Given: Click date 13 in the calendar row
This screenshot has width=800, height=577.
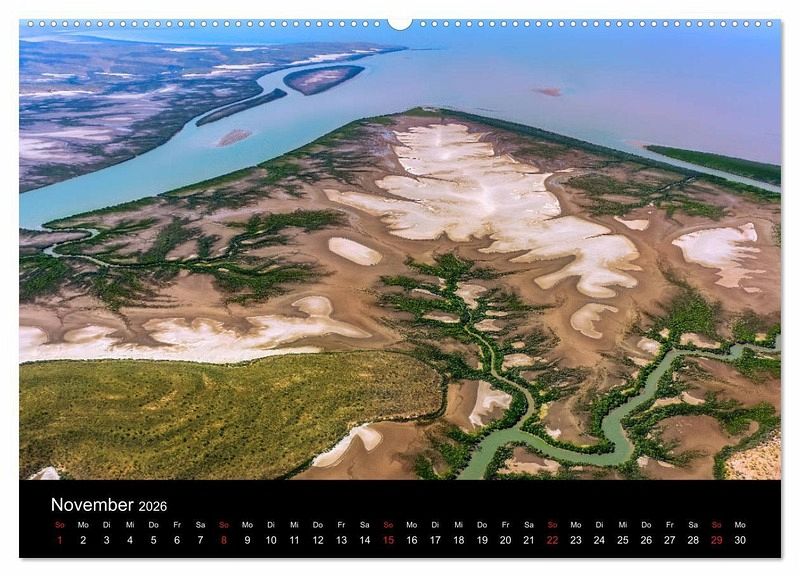Looking at the screenshot, I should pos(341,540).
